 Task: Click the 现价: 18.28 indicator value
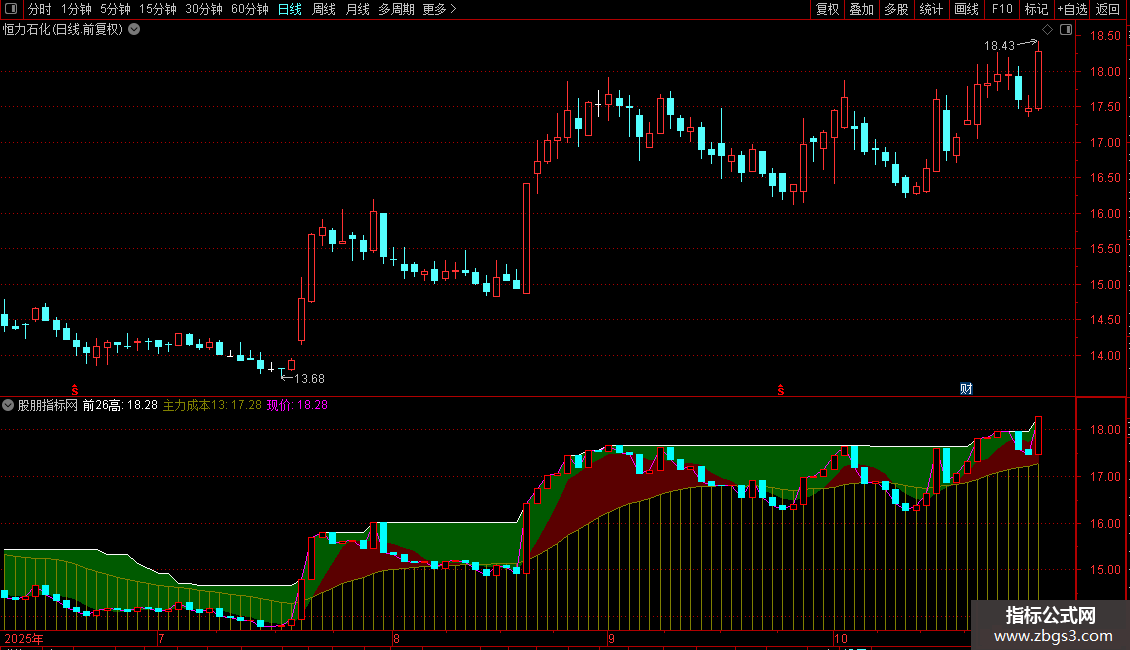click(x=297, y=405)
